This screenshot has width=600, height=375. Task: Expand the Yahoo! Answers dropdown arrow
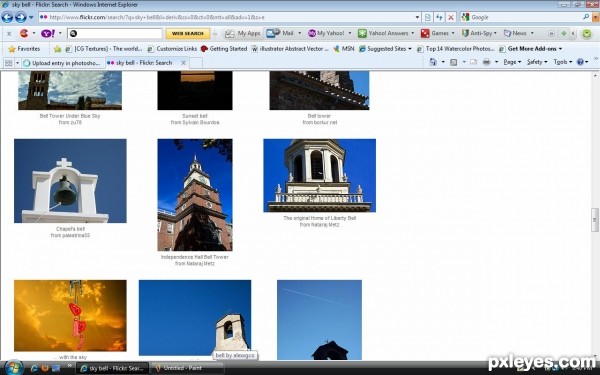pos(412,33)
